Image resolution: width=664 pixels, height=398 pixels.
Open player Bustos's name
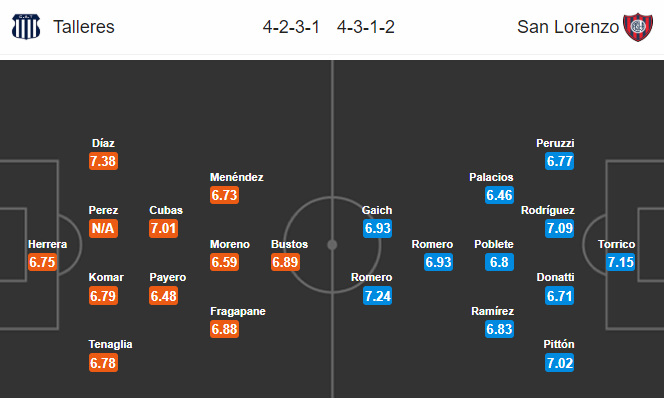[x=289, y=244]
